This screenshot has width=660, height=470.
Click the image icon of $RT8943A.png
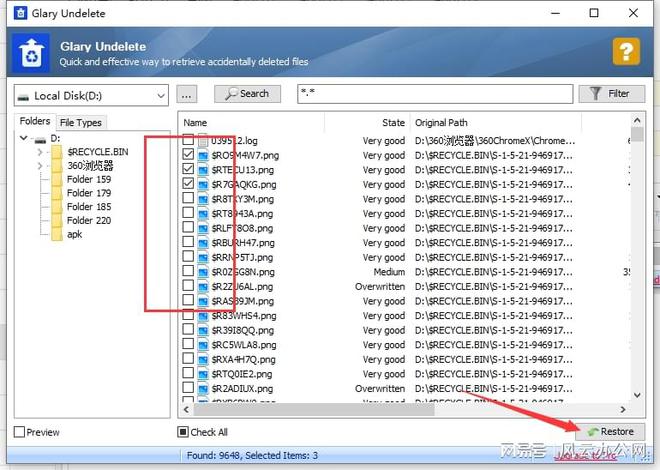pos(203,214)
